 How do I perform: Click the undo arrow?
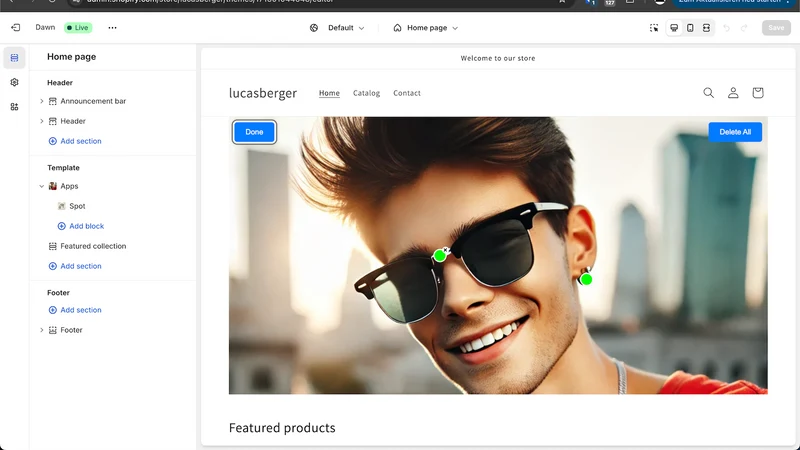727,28
